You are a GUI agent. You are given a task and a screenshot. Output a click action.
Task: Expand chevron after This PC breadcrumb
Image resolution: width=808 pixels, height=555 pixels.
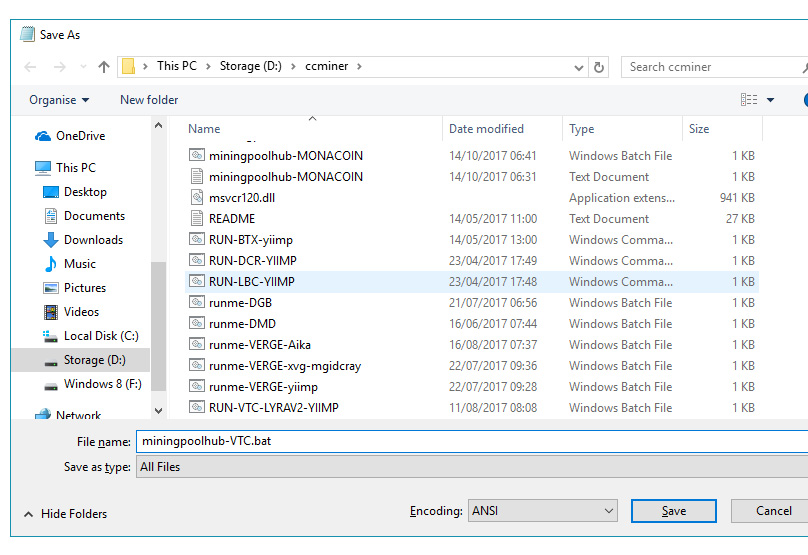point(208,66)
